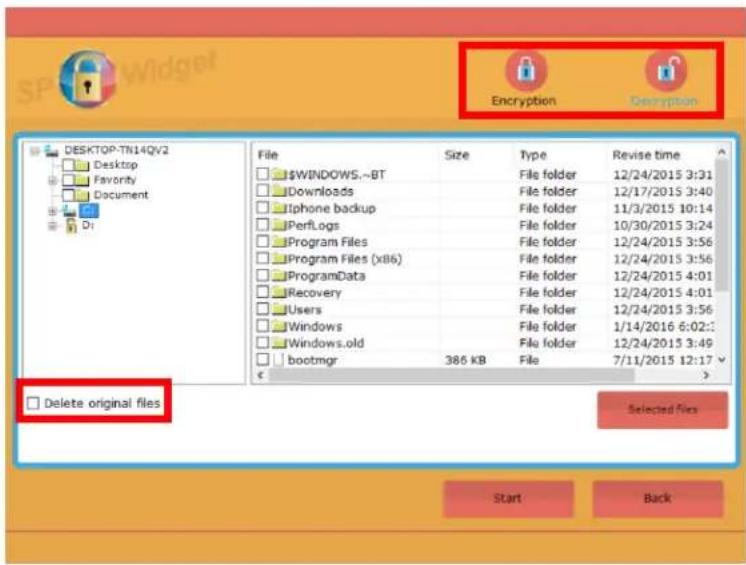Image resolution: width=746 pixels, height=565 pixels.
Task: Click the PerfLogs folder icon
Action: pos(279,225)
